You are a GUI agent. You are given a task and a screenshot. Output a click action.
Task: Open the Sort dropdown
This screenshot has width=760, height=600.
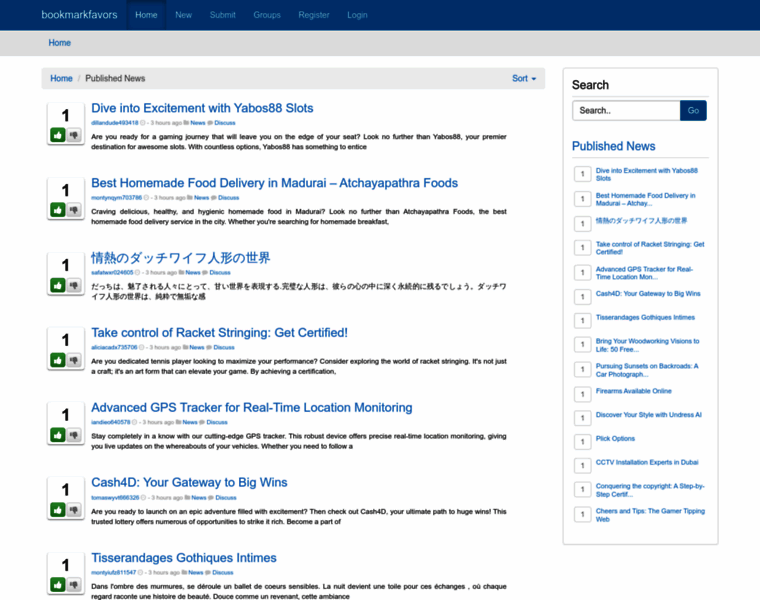point(524,79)
